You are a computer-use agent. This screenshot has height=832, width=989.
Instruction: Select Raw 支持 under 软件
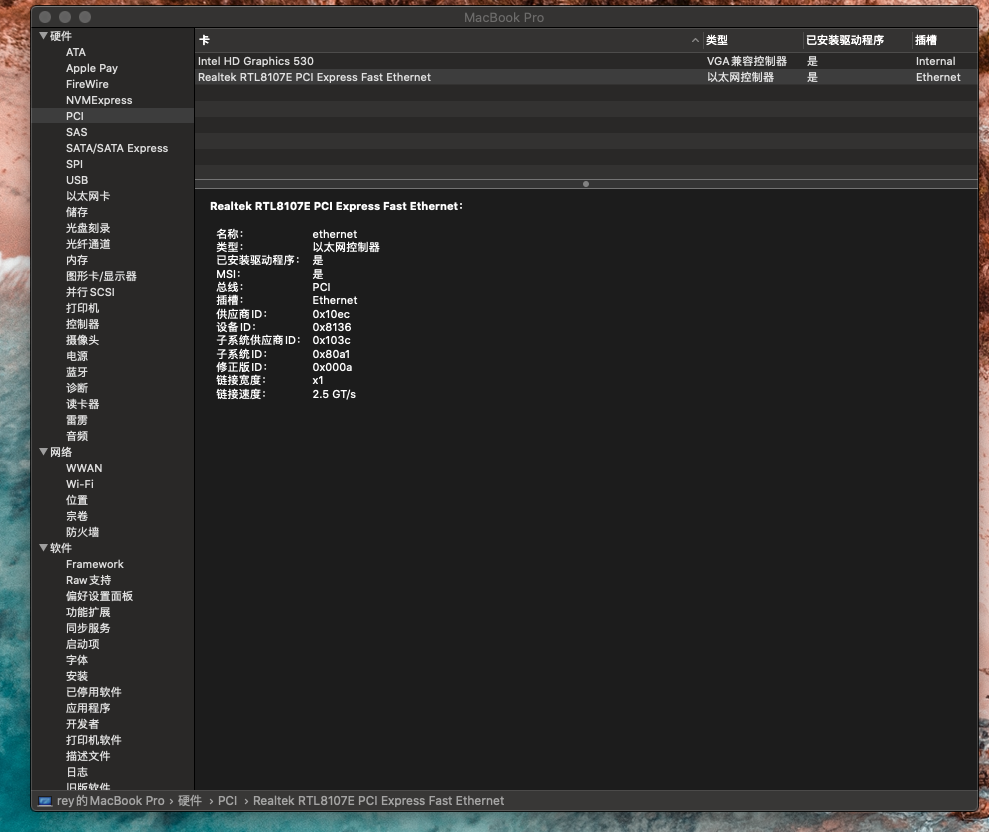88,580
